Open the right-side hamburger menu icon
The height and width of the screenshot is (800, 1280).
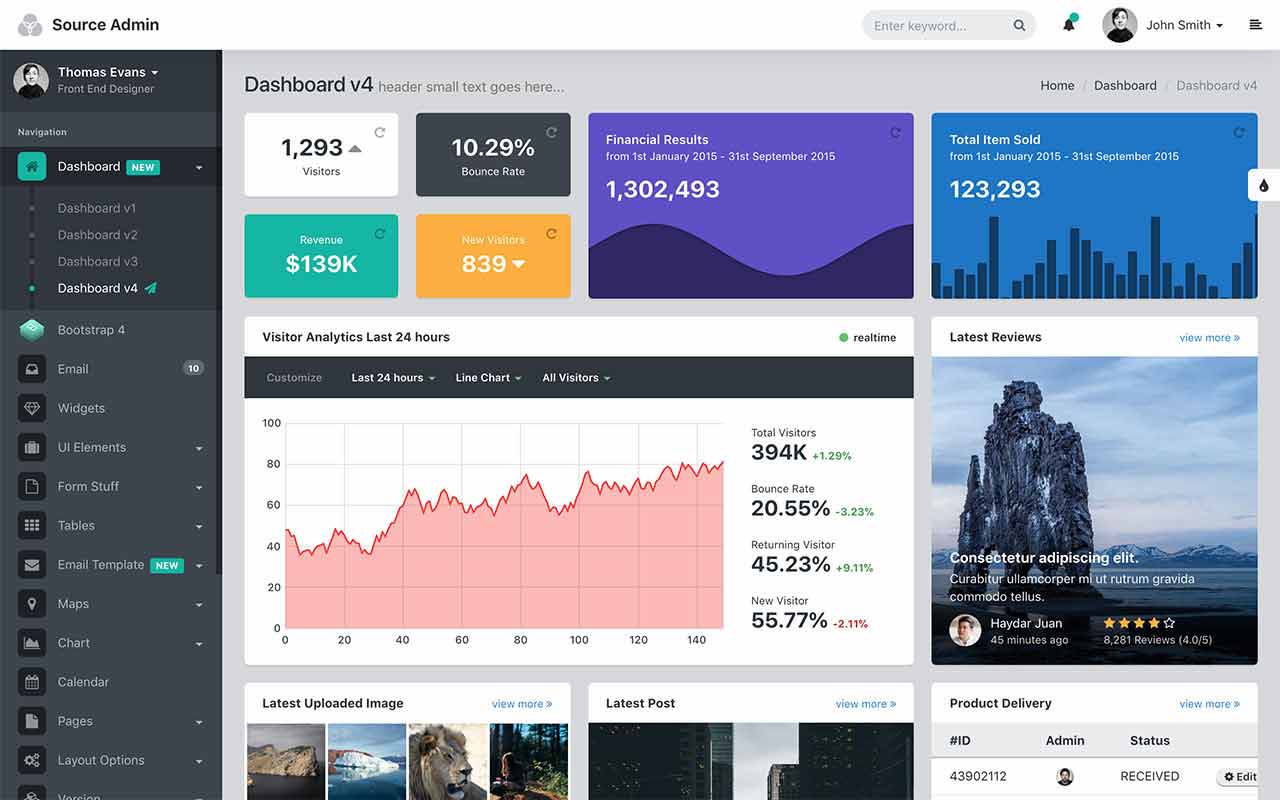(x=1256, y=25)
